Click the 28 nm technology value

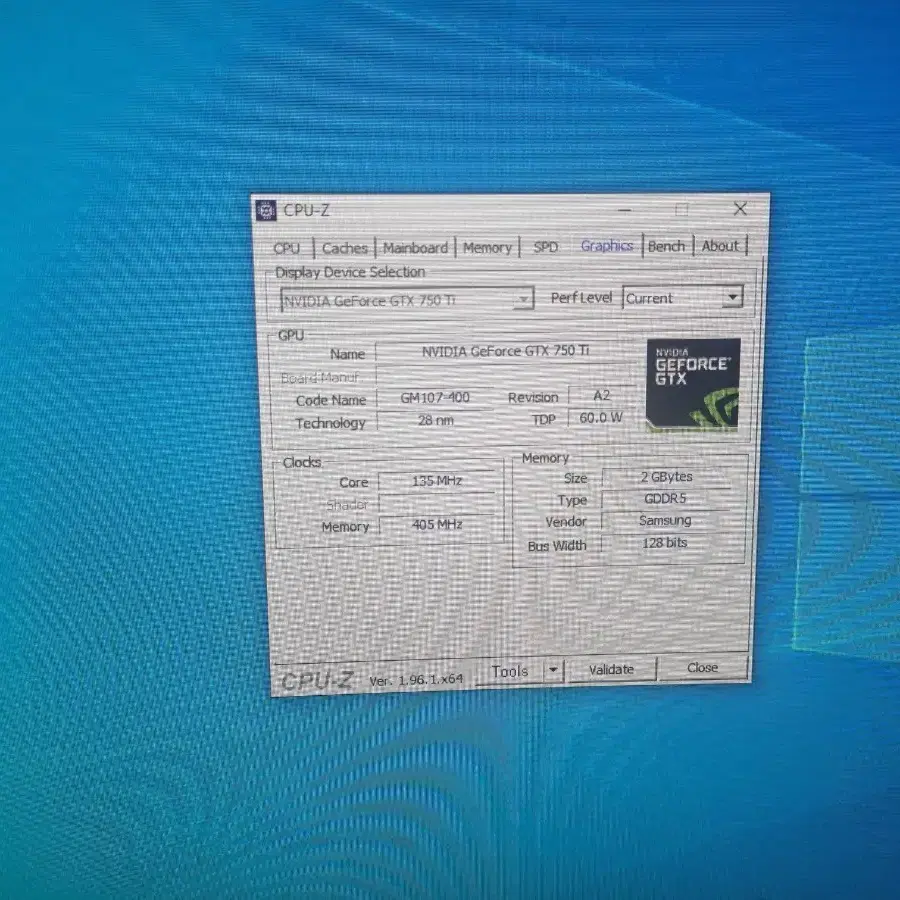[435, 420]
